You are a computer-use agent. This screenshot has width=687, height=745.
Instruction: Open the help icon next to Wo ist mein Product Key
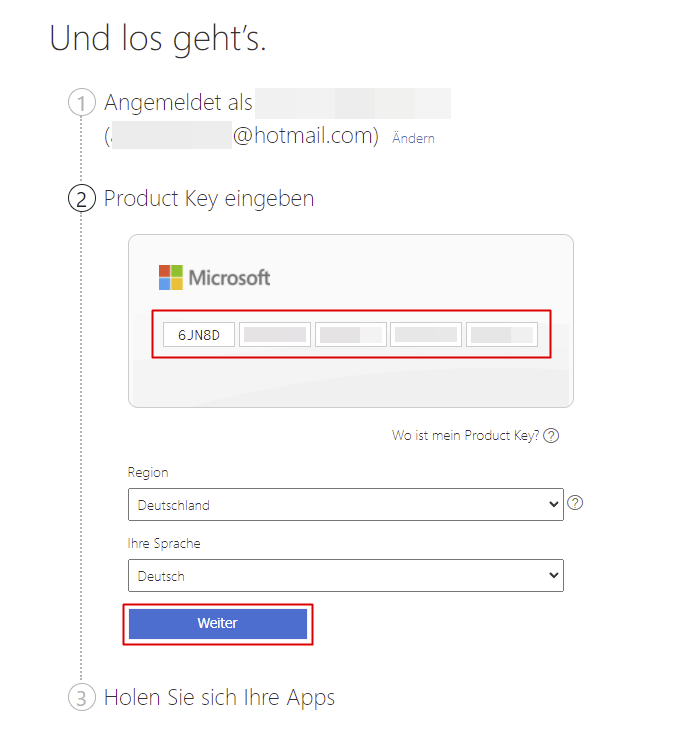pos(551,435)
